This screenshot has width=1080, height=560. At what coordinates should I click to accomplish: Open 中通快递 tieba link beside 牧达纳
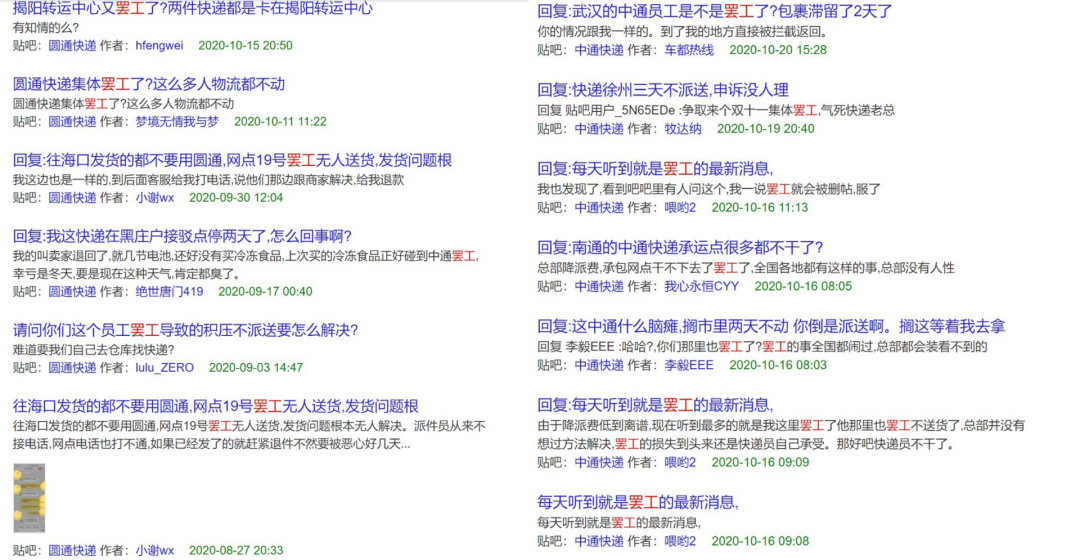[x=599, y=129]
